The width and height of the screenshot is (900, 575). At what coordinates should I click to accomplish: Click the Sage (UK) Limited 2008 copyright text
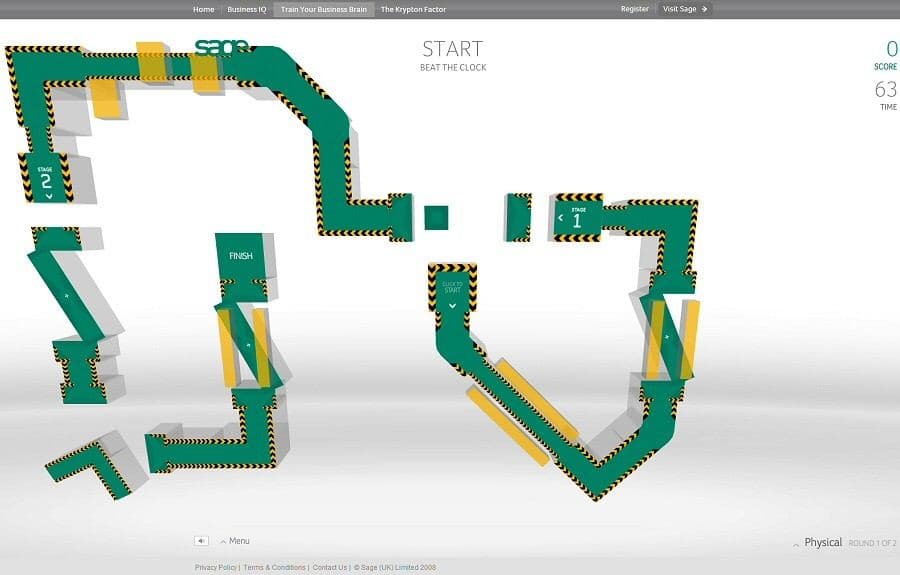tap(395, 568)
